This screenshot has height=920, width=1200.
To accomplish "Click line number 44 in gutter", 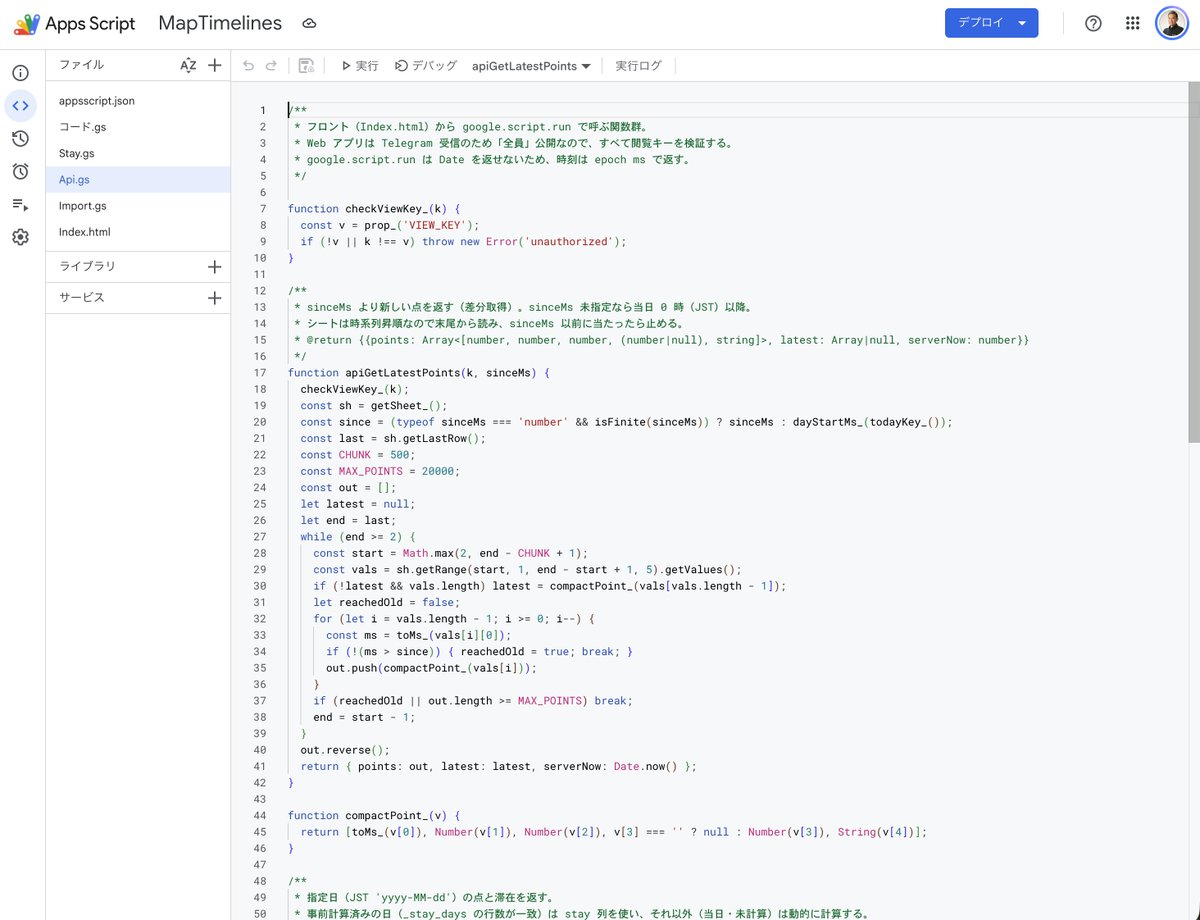I will (260, 815).
